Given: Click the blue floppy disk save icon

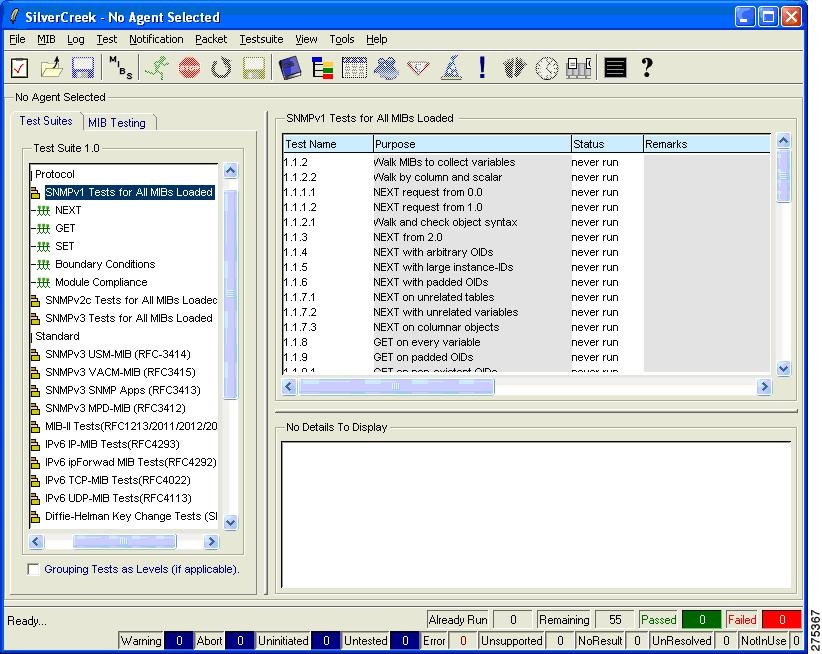Looking at the screenshot, I should point(83,68).
